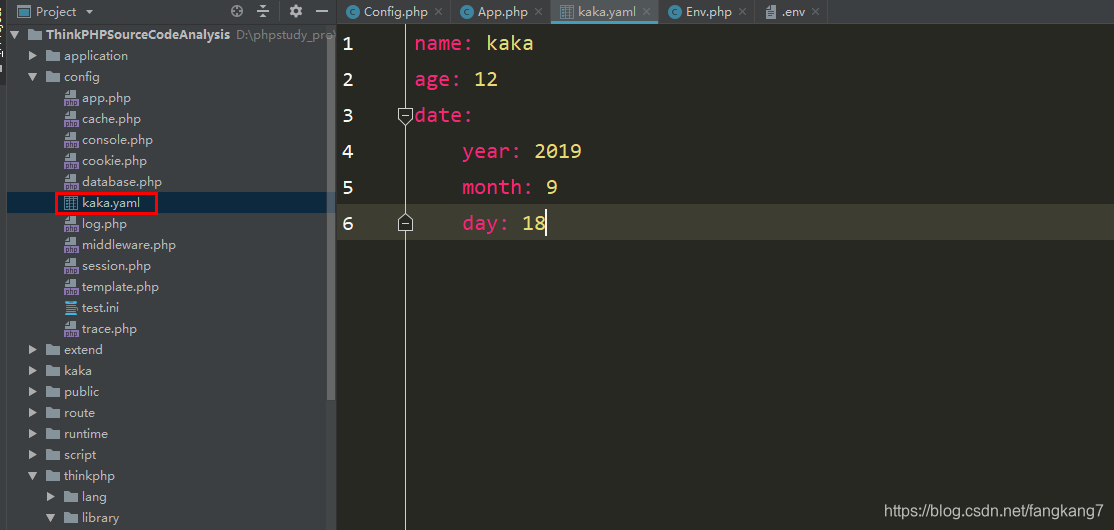Viewport: 1114px width, 530px height.
Task: Open the Project view dropdown
Action: point(89,12)
